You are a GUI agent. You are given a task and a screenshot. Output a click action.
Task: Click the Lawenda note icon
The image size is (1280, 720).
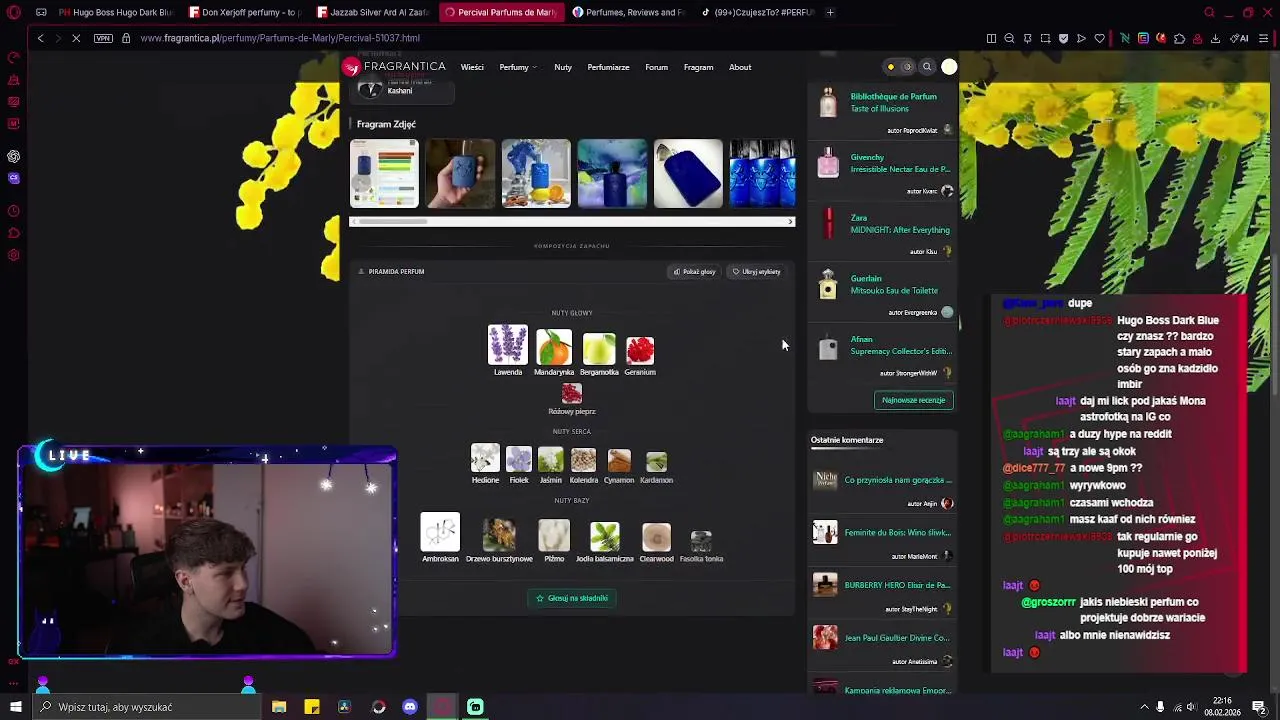pyautogui.click(x=507, y=345)
